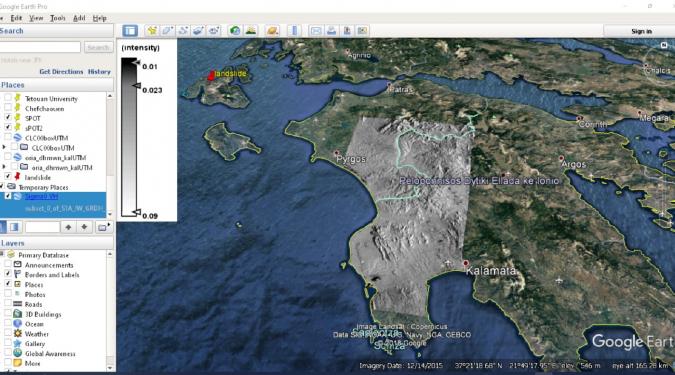Open the add folder dropdown button
Screen dimensions: 675x375
click(103, 227)
